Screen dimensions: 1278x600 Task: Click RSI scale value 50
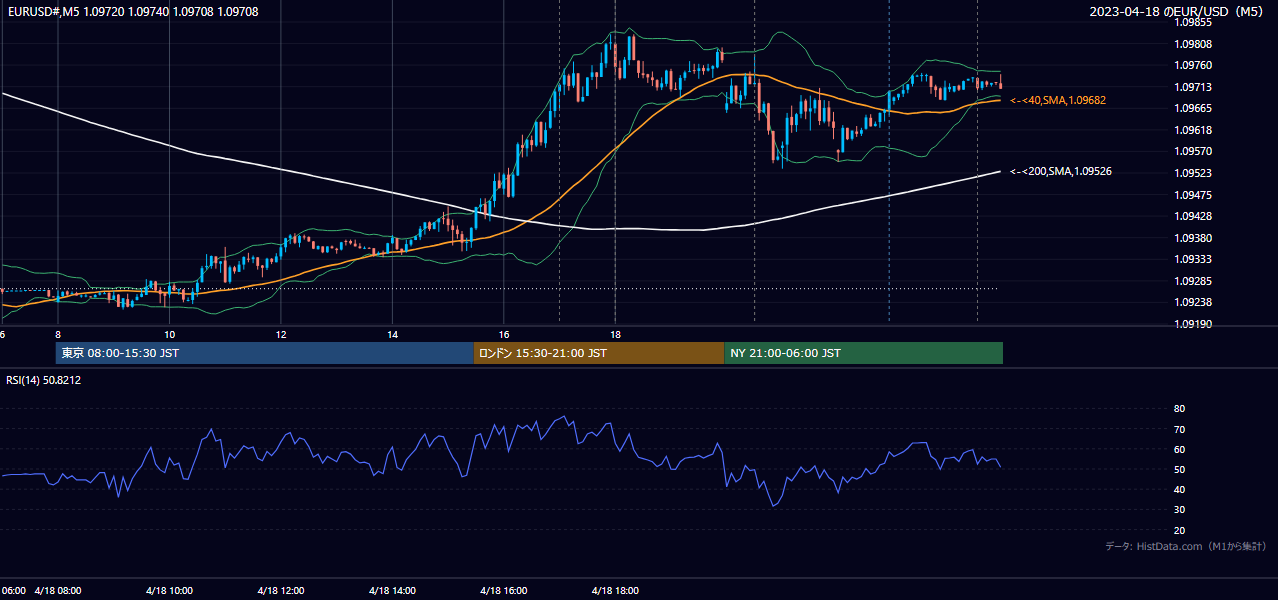(x=1179, y=469)
